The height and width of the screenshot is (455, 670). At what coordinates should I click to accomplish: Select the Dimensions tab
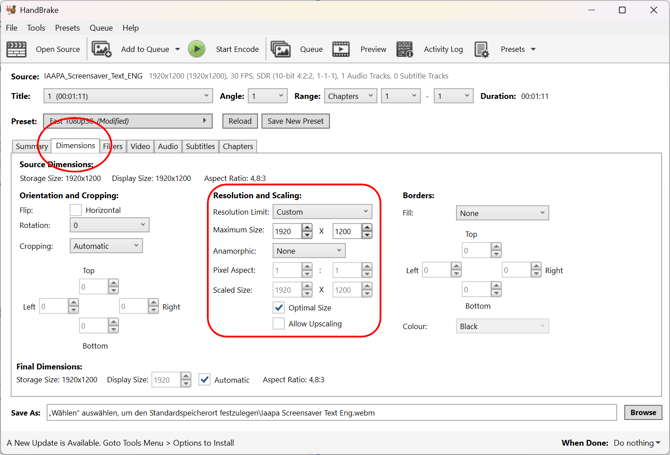[75, 146]
